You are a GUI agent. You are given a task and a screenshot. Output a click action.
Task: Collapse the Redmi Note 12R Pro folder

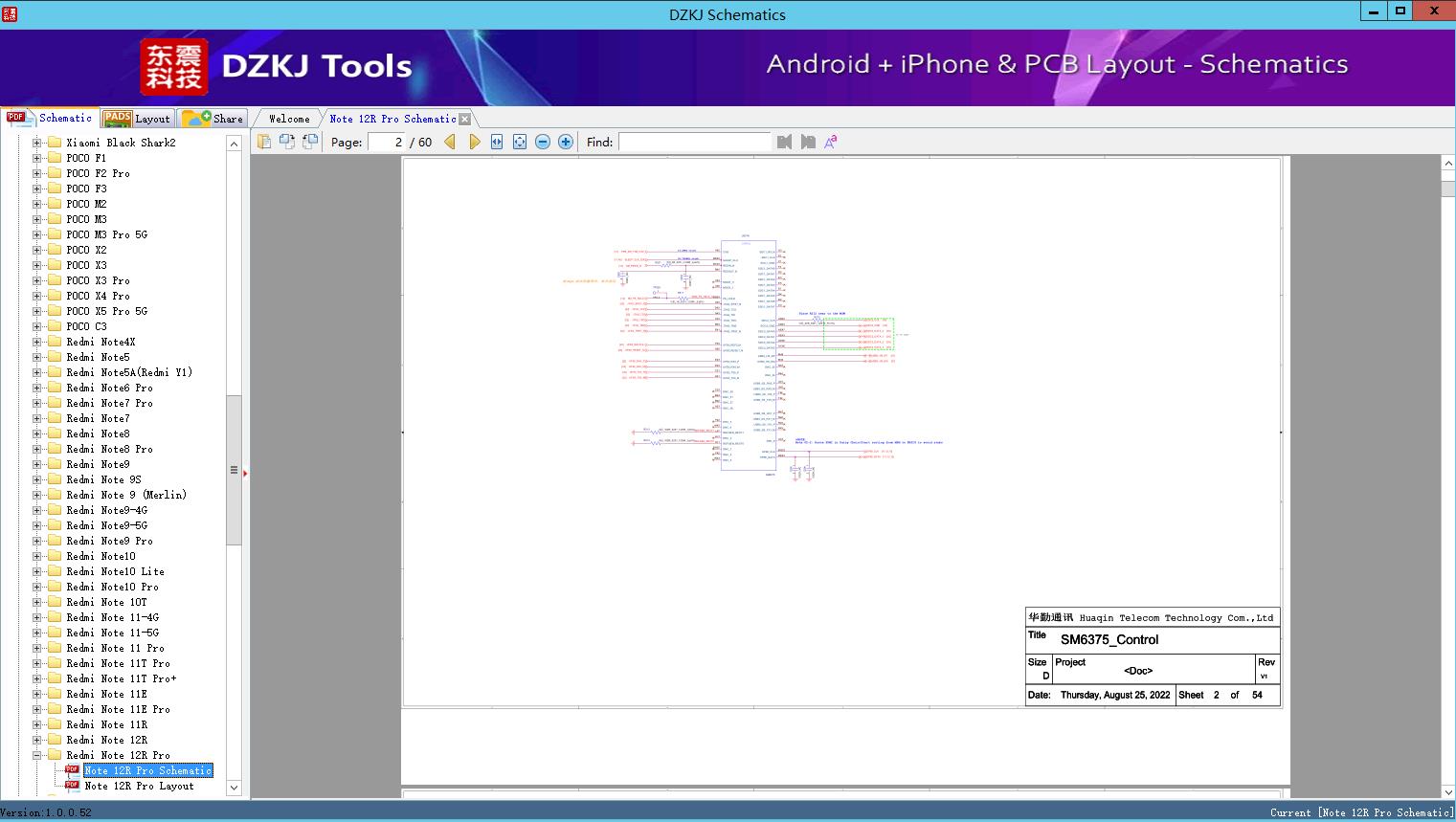[37, 755]
